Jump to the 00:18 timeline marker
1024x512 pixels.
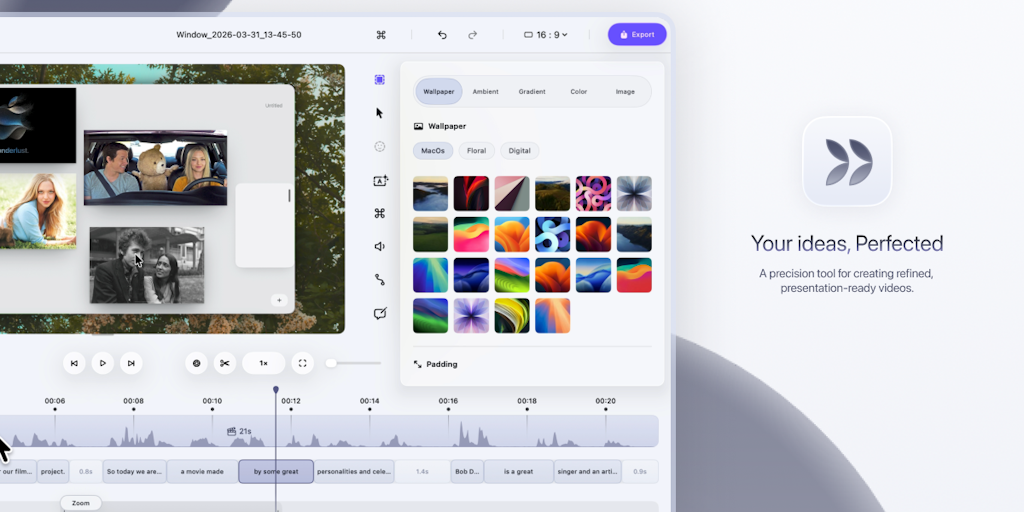click(x=527, y=401)
